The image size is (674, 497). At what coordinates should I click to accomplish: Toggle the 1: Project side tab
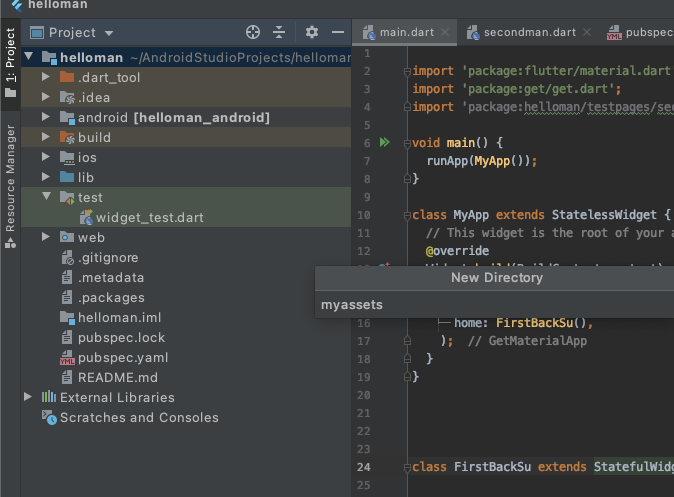point(10,63)
